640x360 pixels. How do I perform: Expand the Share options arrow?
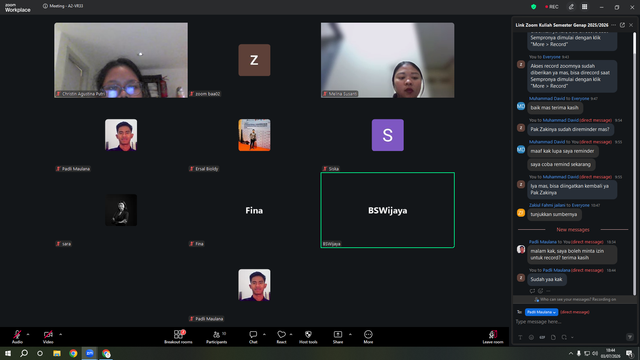click(350, 334)
